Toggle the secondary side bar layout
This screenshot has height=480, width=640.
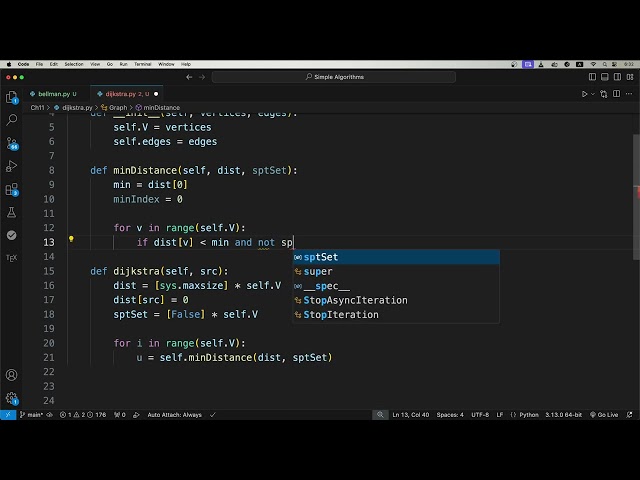pyautogui.click(x=617, y=77)
